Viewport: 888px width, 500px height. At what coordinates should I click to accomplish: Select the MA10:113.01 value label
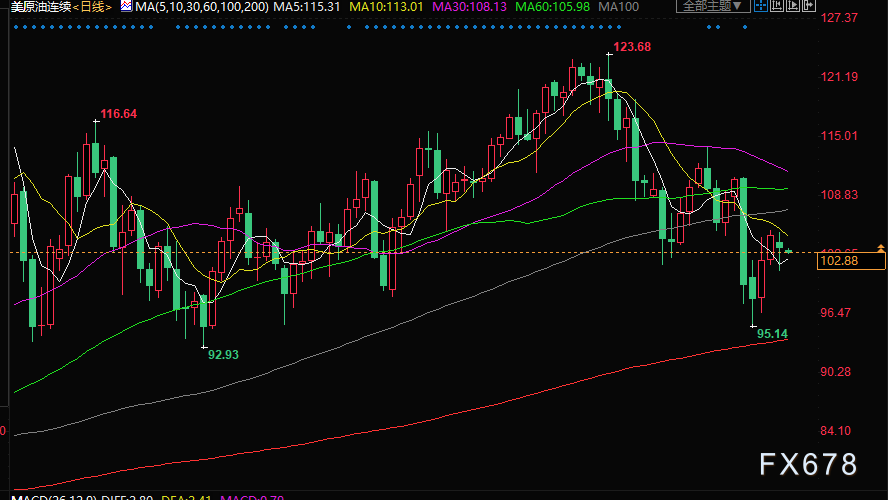point(386,7)
